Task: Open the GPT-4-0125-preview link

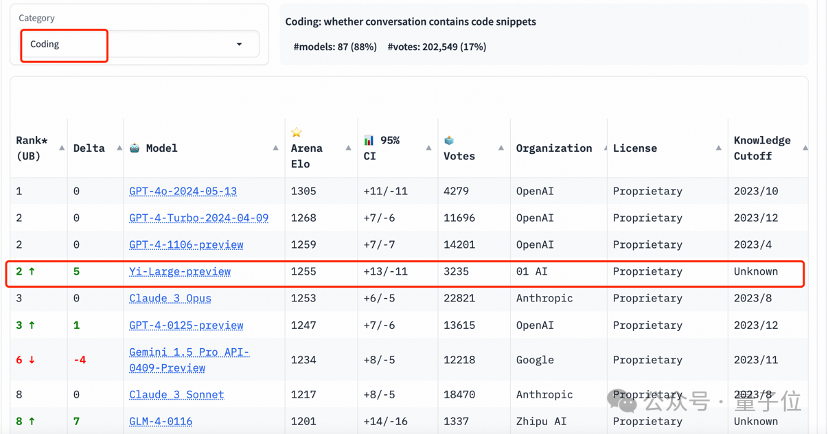Action: [x=186, y=326]
